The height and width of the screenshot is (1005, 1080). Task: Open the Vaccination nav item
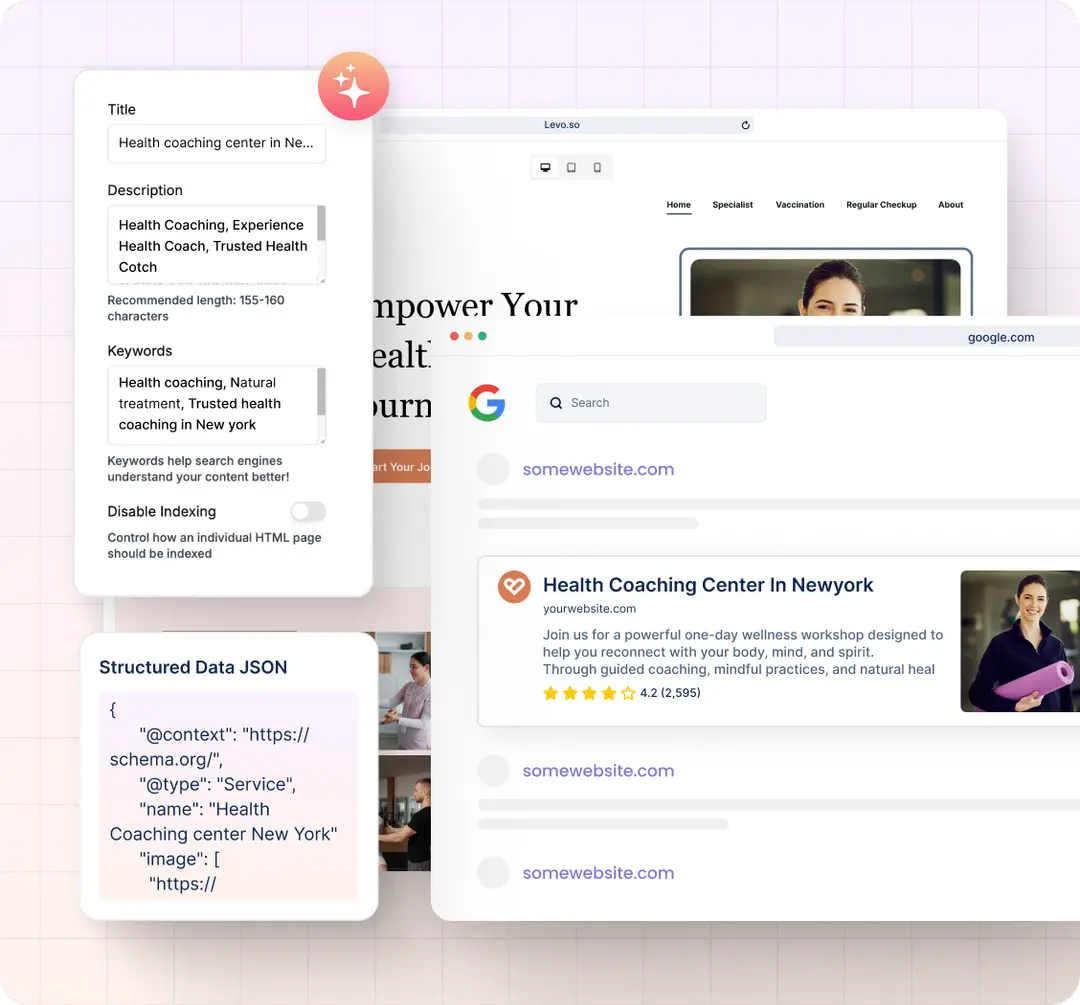(800, 205)
